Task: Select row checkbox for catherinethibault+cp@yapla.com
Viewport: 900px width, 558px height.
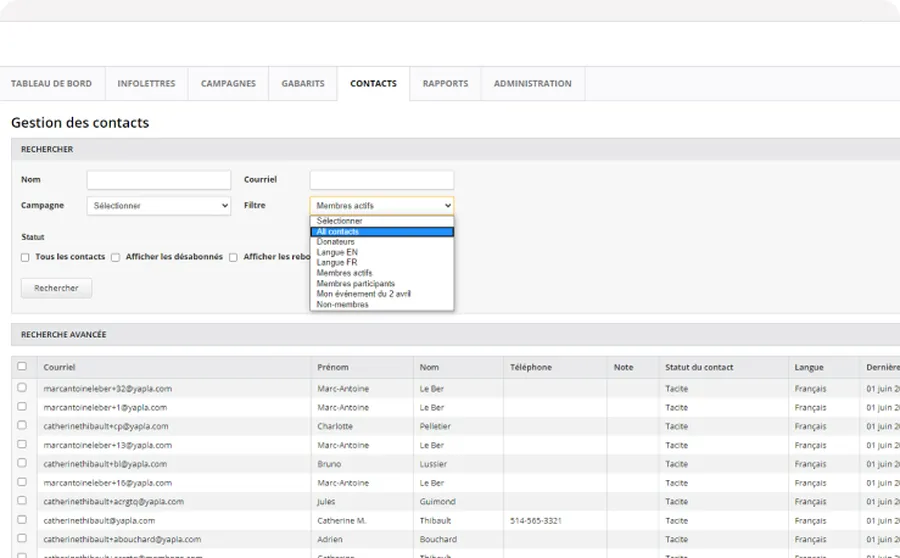Action: pyautogui.click(x=22, y=426)
